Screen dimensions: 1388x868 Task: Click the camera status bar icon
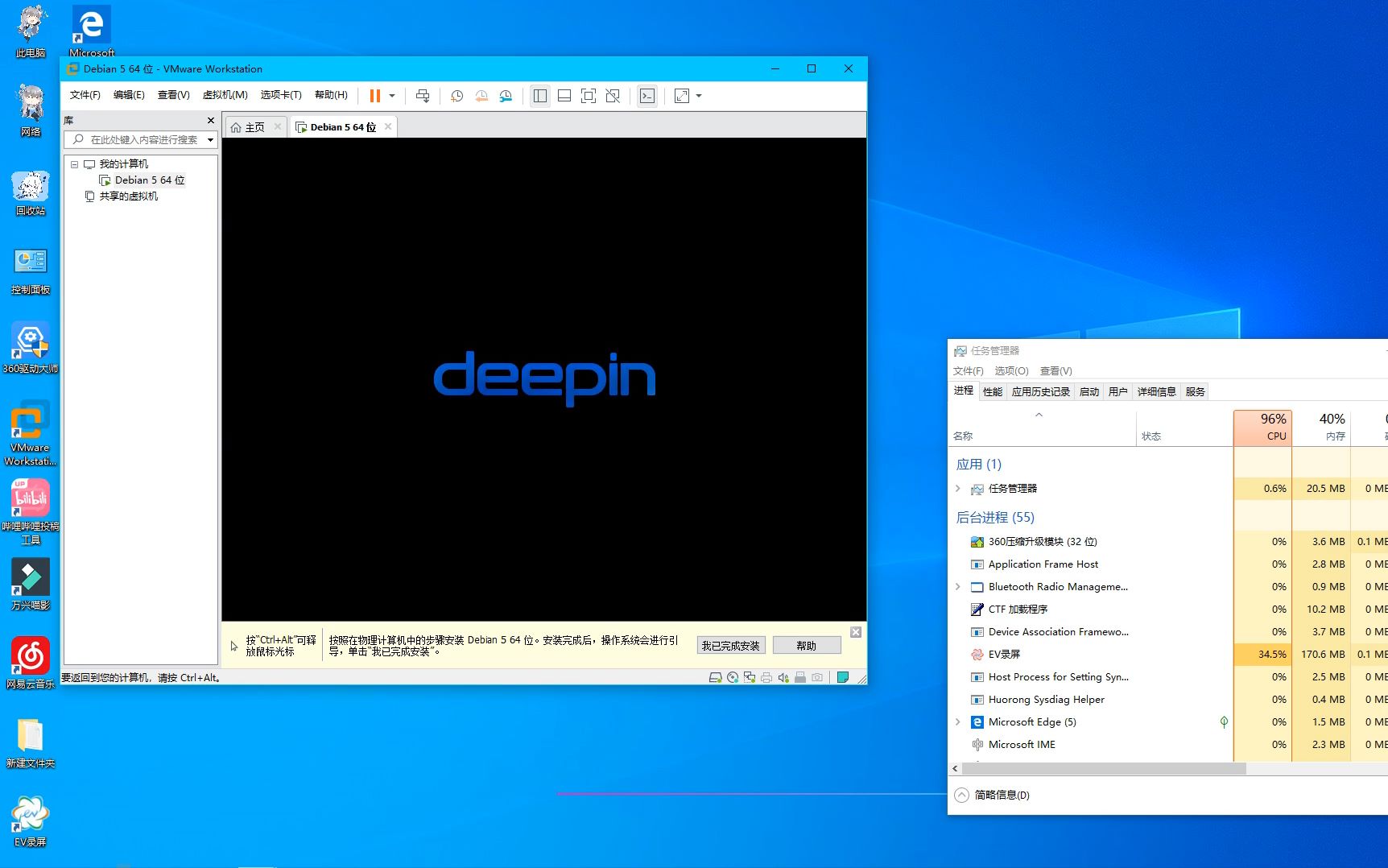(x=817, y=678)
